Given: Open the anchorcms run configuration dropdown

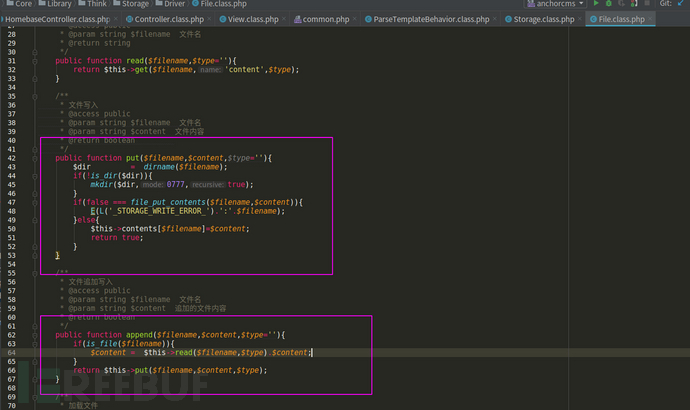Looking at the screenshot, I should [x=555, y=4].
